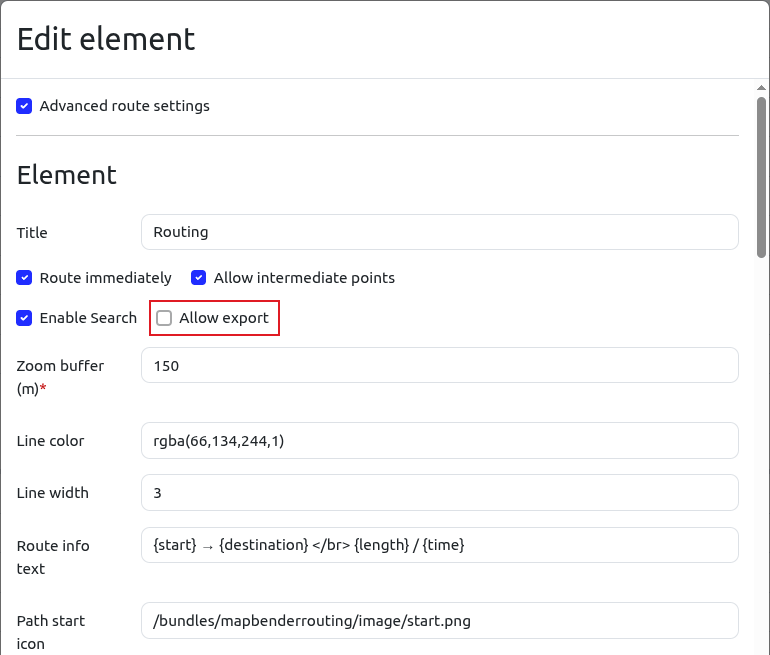This screenshot has width=770, height=655.
Task: Click the Allow intermediate points label
Action: pyautogui.click(x=304, y=278)
